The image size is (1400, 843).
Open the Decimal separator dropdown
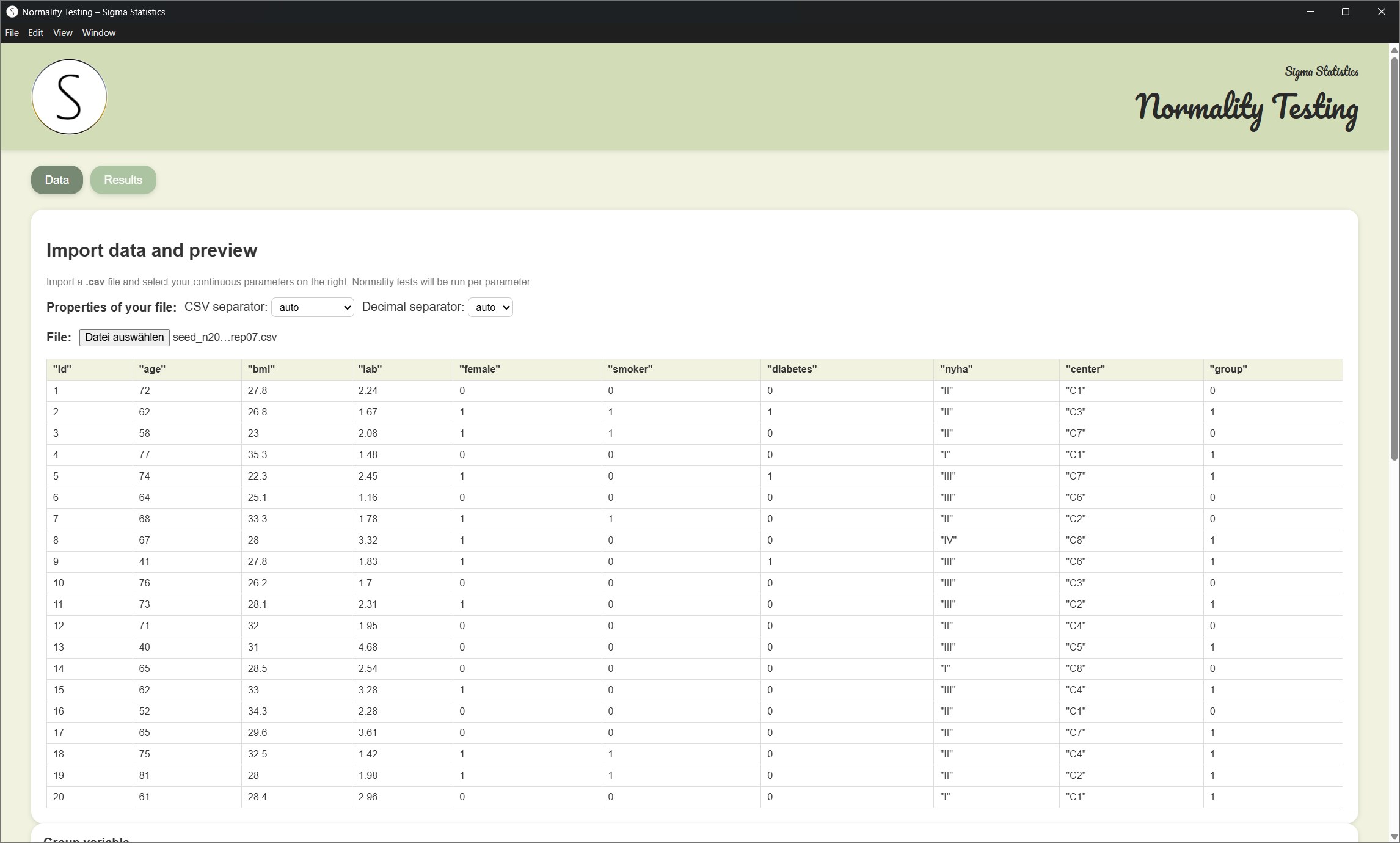pyautogui.click(x=490, y=307)
